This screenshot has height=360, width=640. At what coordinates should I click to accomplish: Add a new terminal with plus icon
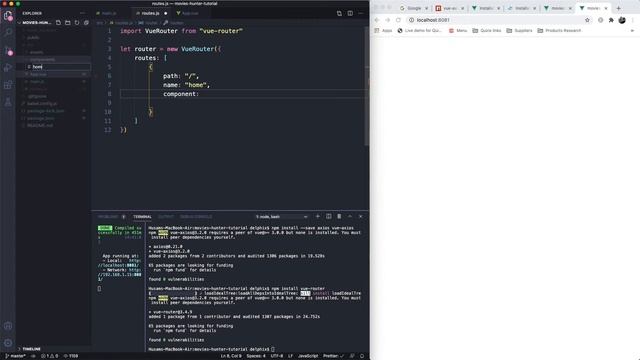(x=318, y=216)
